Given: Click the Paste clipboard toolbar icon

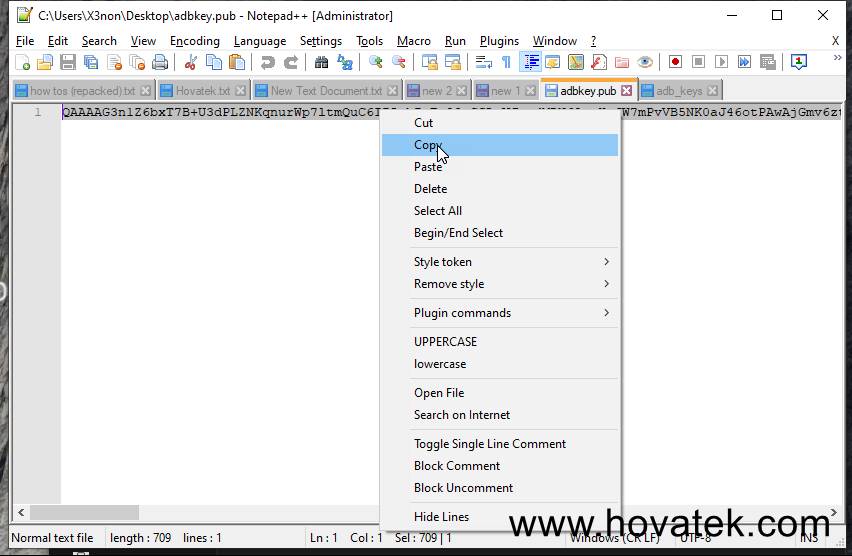Looking at the screenshot, I should pos(237,63).
